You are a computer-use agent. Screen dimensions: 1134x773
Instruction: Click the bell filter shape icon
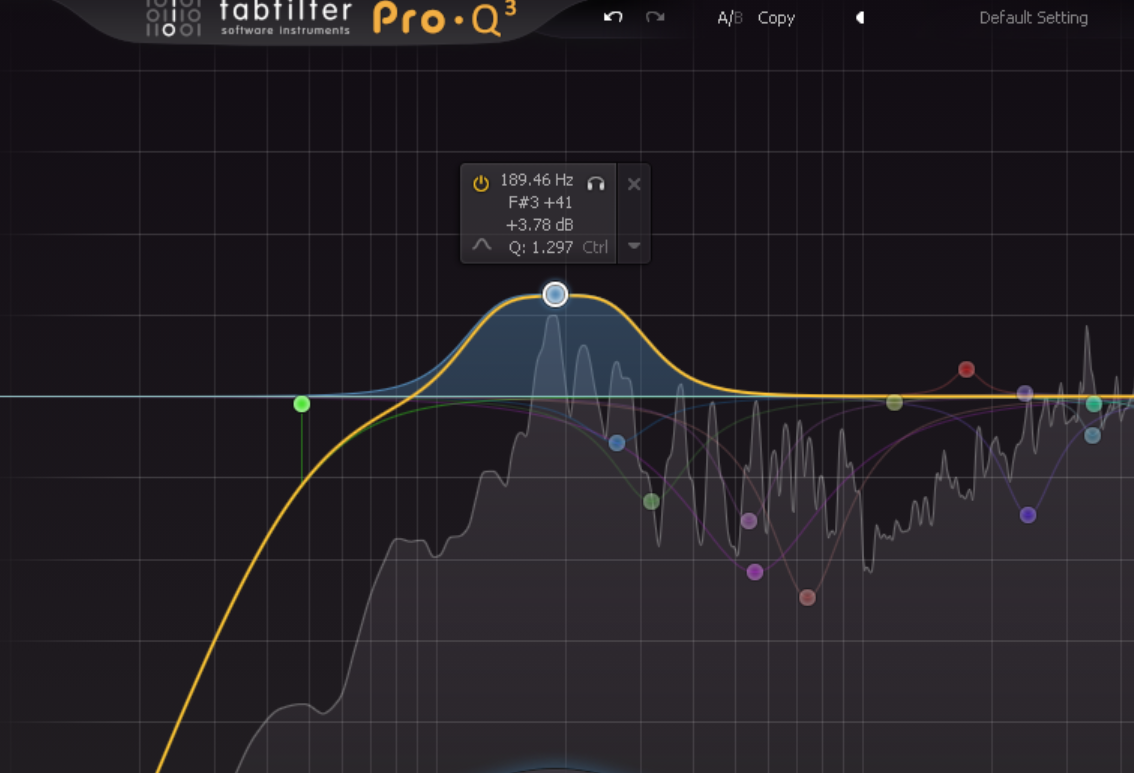pos(482,246)
